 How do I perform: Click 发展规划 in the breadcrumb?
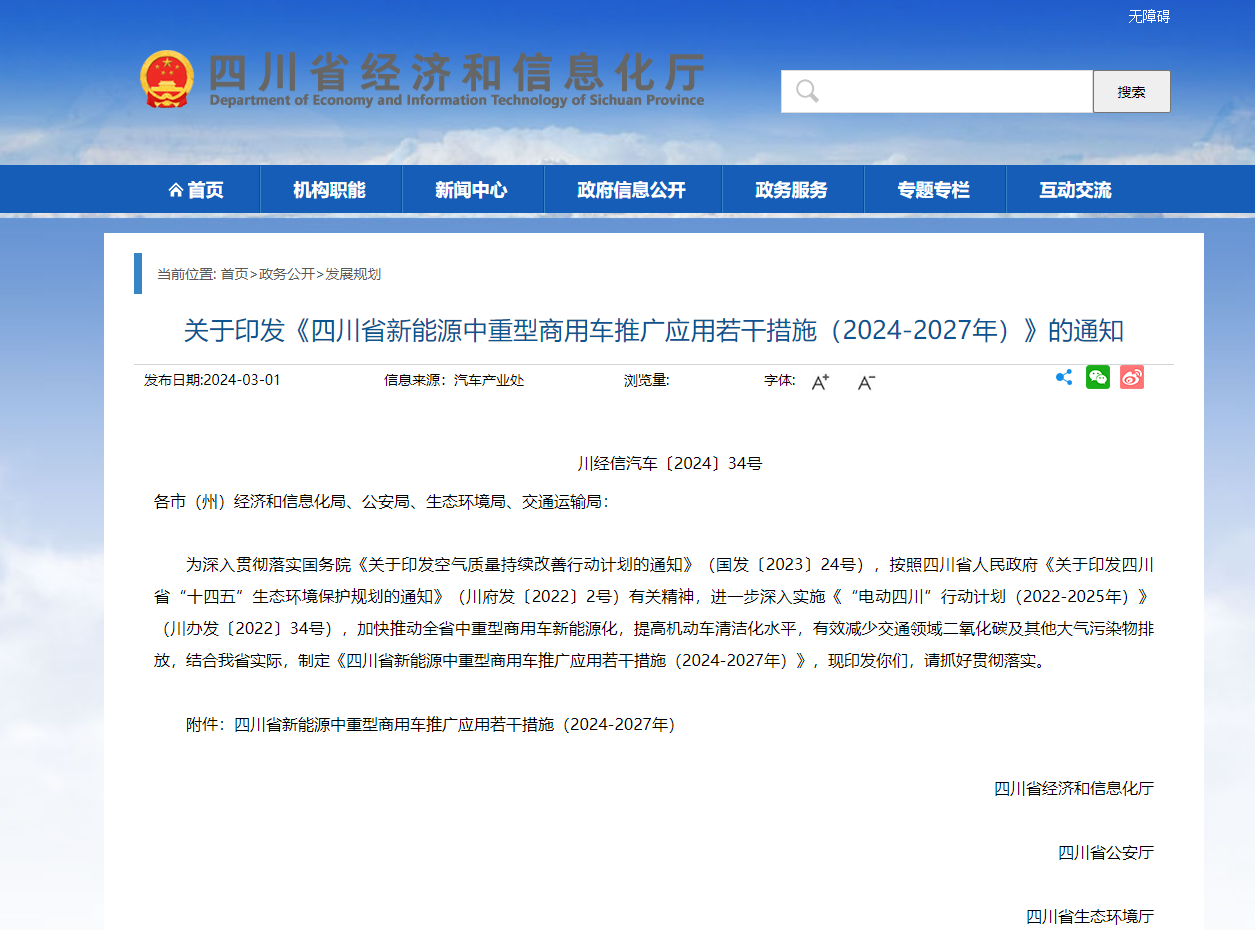353,274
